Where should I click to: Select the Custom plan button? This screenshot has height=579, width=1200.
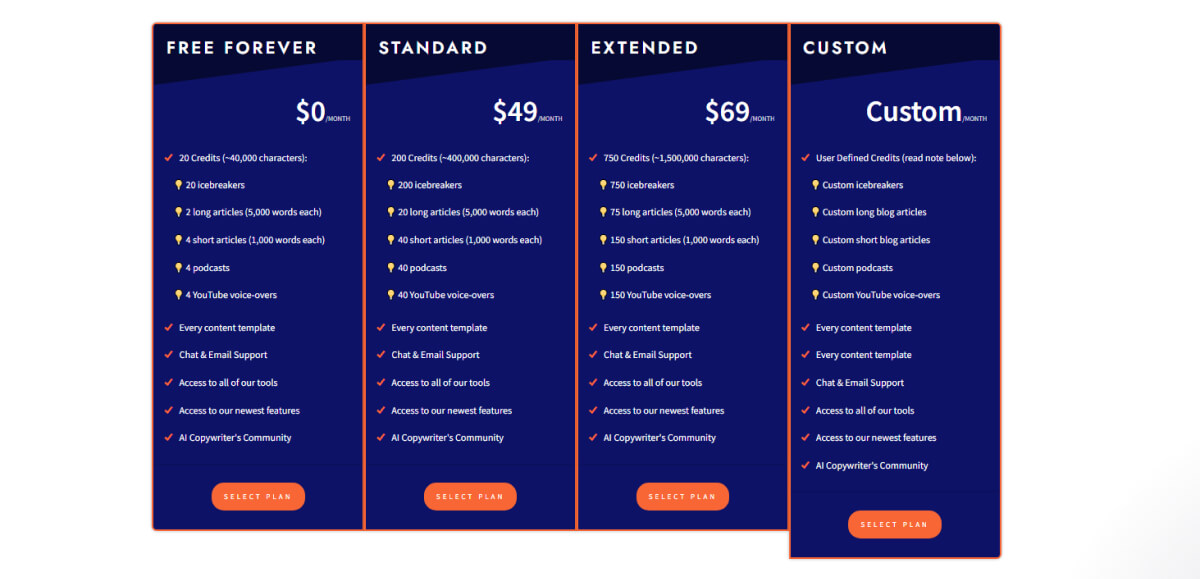tap(894, 524)
